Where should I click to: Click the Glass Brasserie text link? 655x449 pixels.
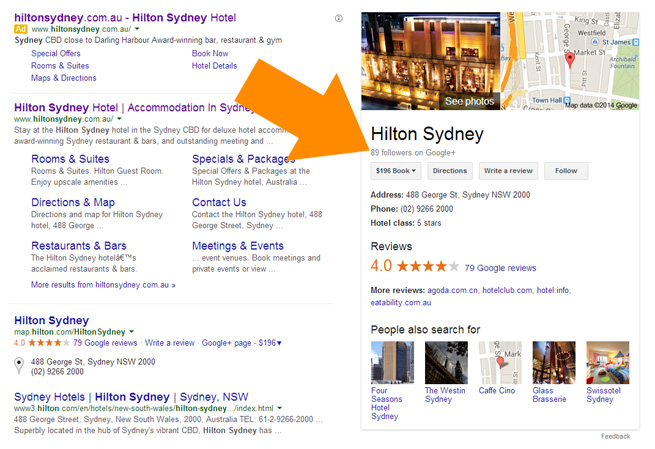[549, 395]
